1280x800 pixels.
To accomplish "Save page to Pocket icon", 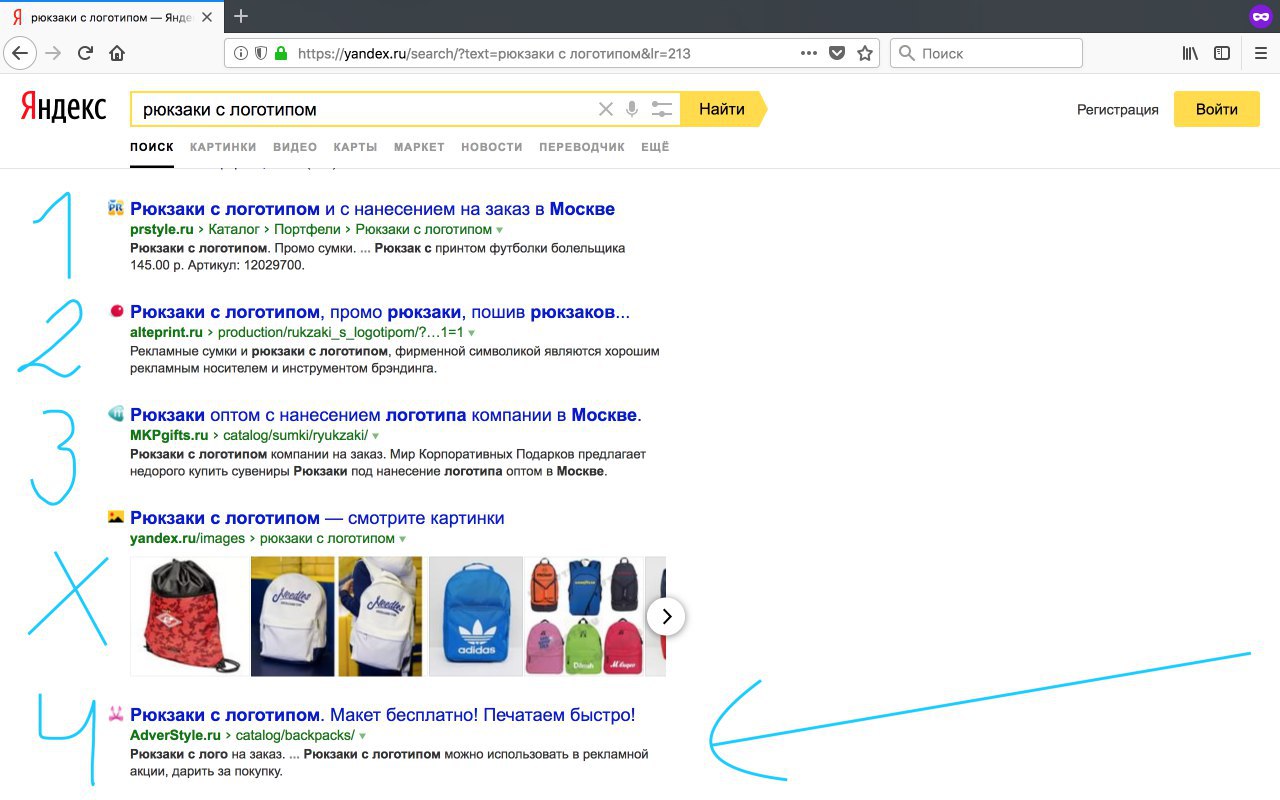I will 837,53.
